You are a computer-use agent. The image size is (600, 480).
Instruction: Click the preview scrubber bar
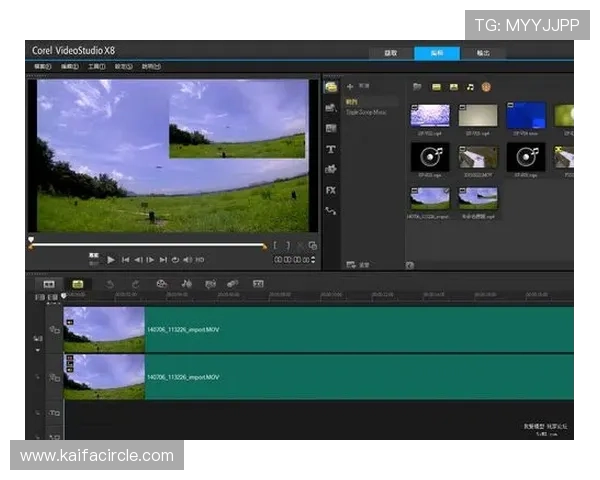coord(148,243)
